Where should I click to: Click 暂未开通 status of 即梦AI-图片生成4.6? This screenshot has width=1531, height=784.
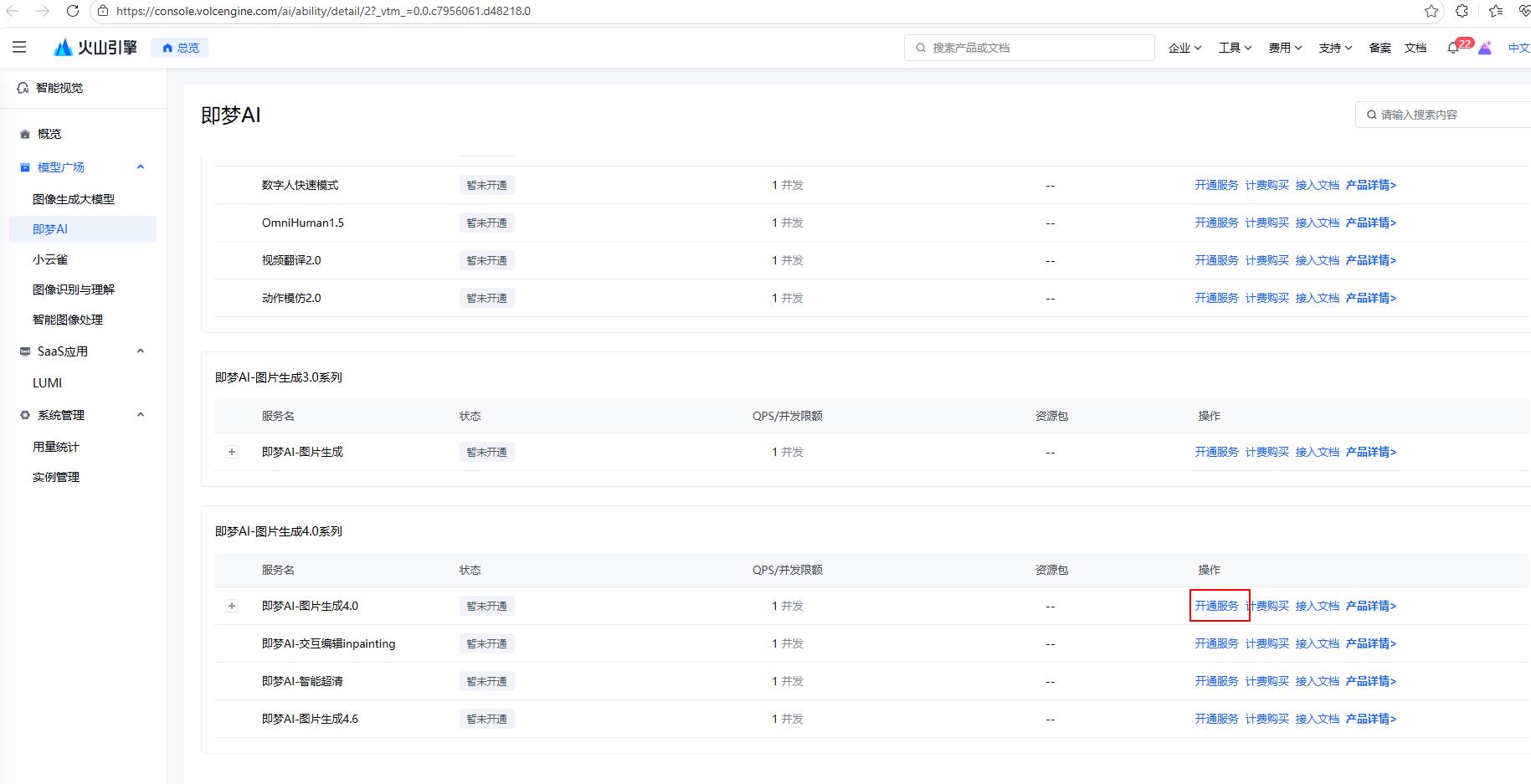486,719
